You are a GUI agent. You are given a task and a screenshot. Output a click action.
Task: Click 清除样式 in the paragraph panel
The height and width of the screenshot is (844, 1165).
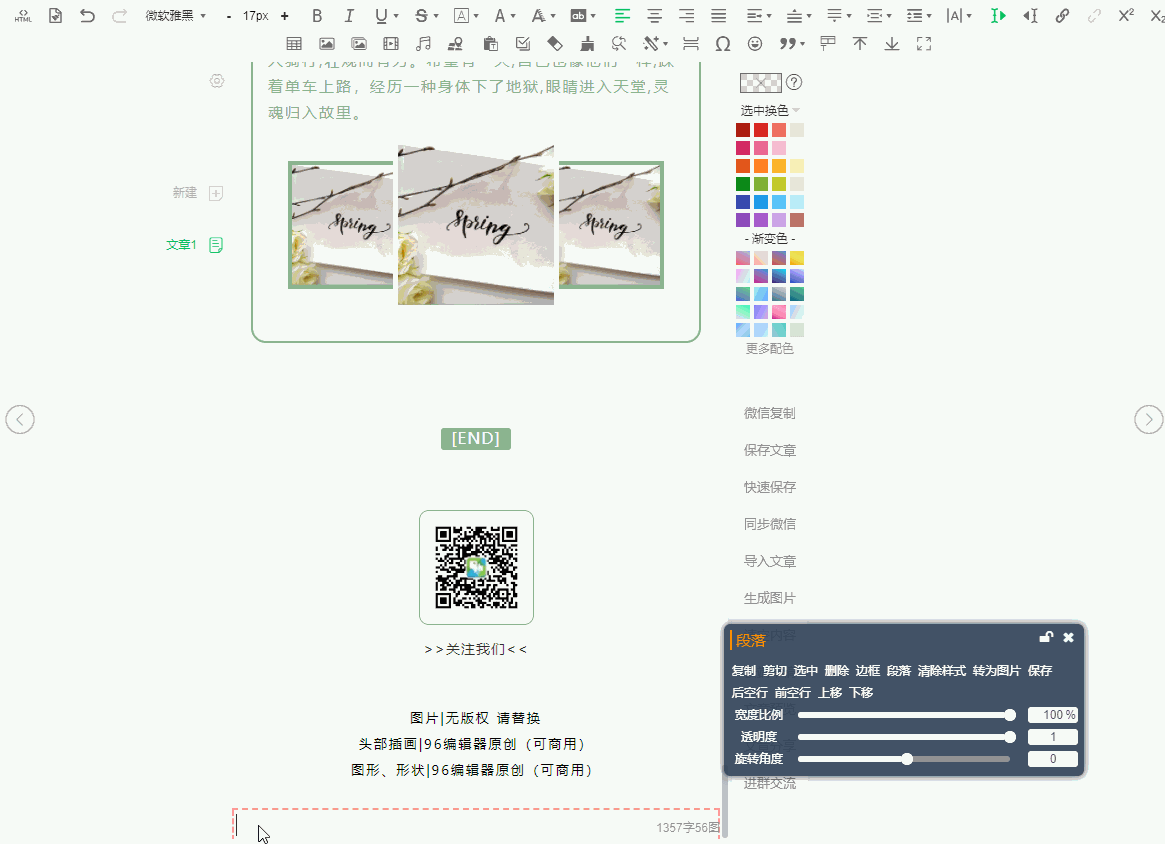point(941,671)
